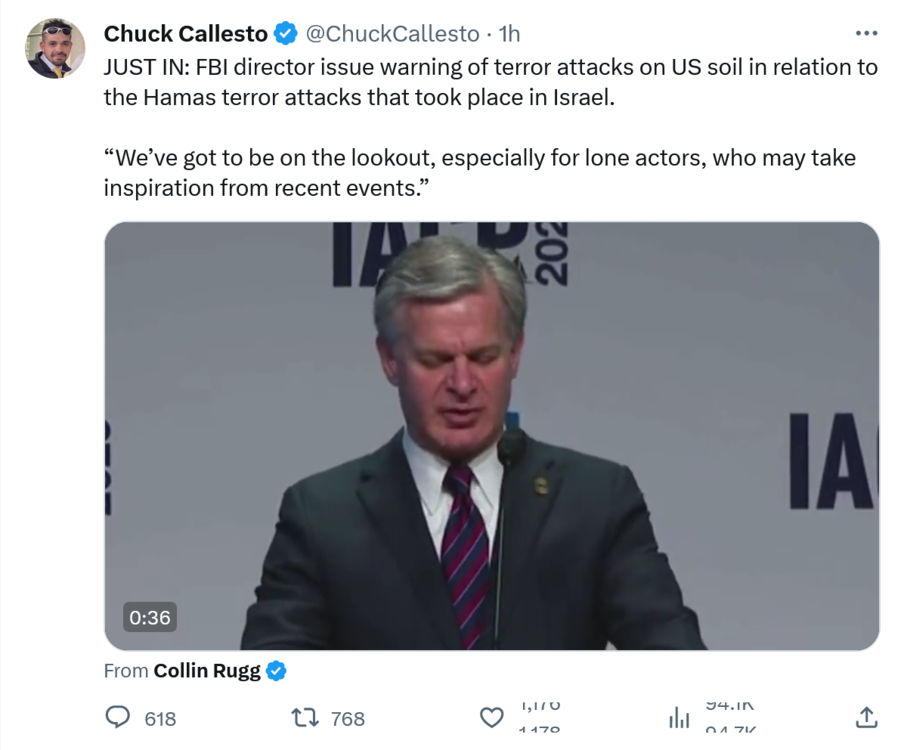
Task: Click Chuck Callesto's blue verified badge
Action: point(286,34)
